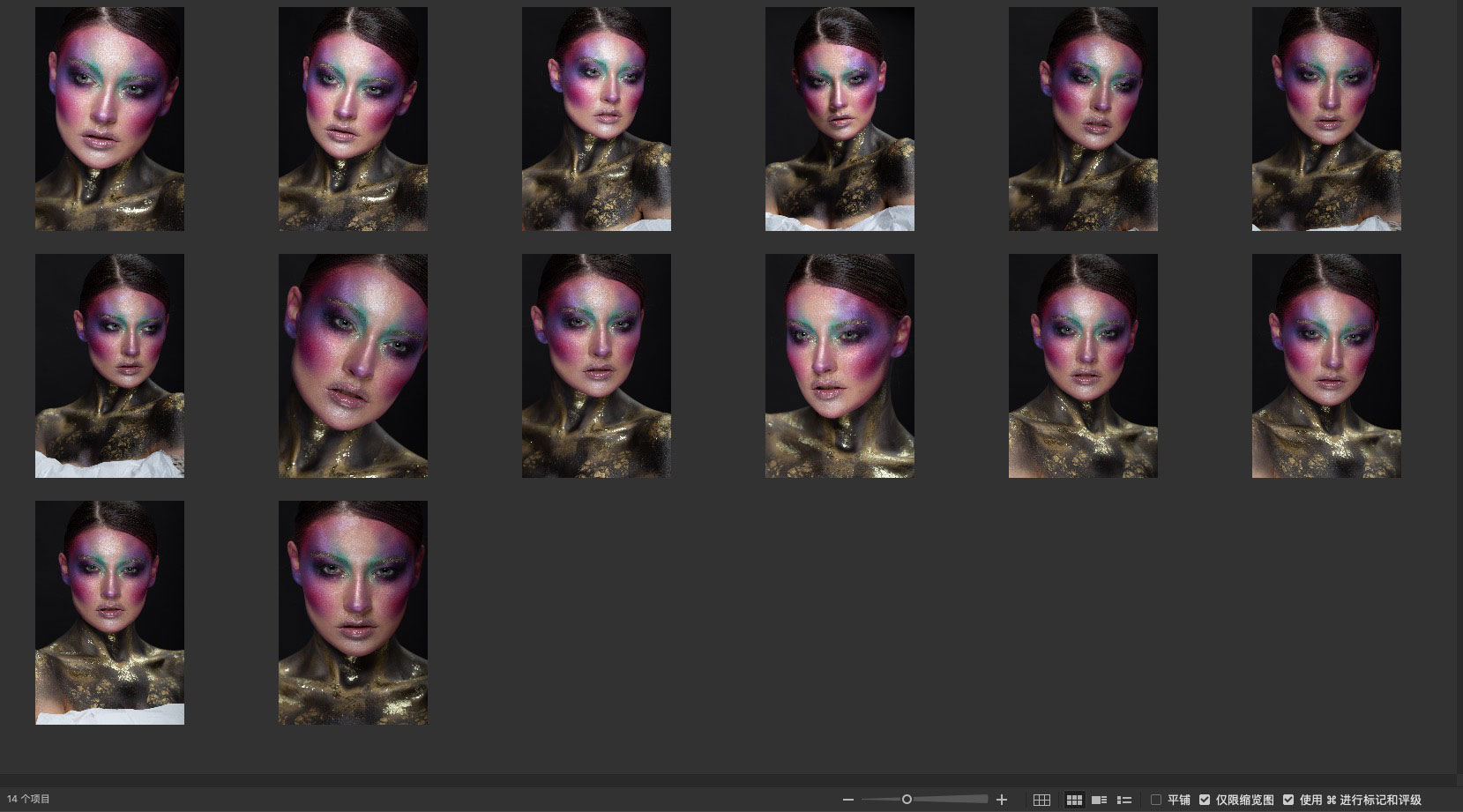Viewport: 1463px width, 812px height.
Task: Select the first portrait thumbnail in top row
Action: 109,119
